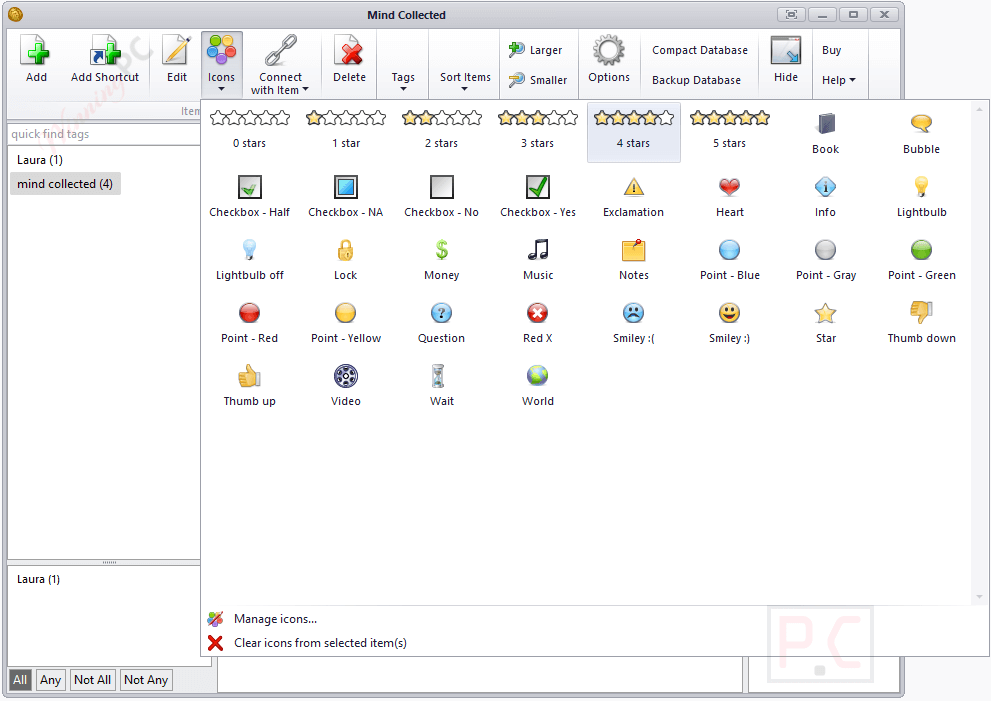
Task: Click the Buy link
Action: pyautogui.click(x=831, y=50)
